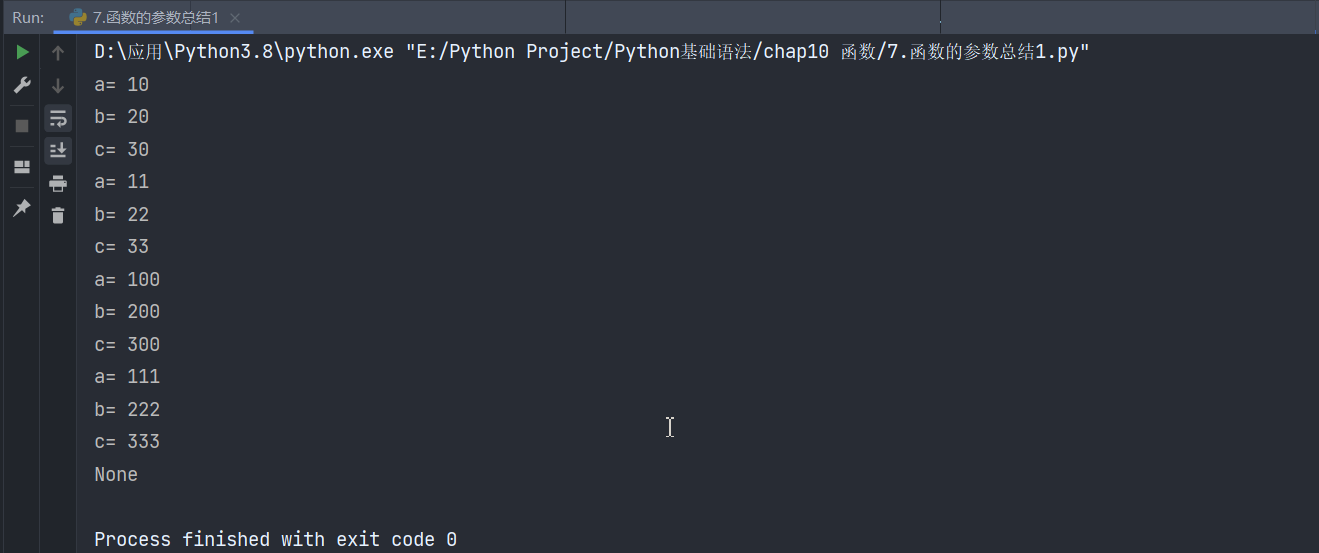Open run configuration via the wrench icon
Viewport: 1319px width, 553px height.
point(22,86)
